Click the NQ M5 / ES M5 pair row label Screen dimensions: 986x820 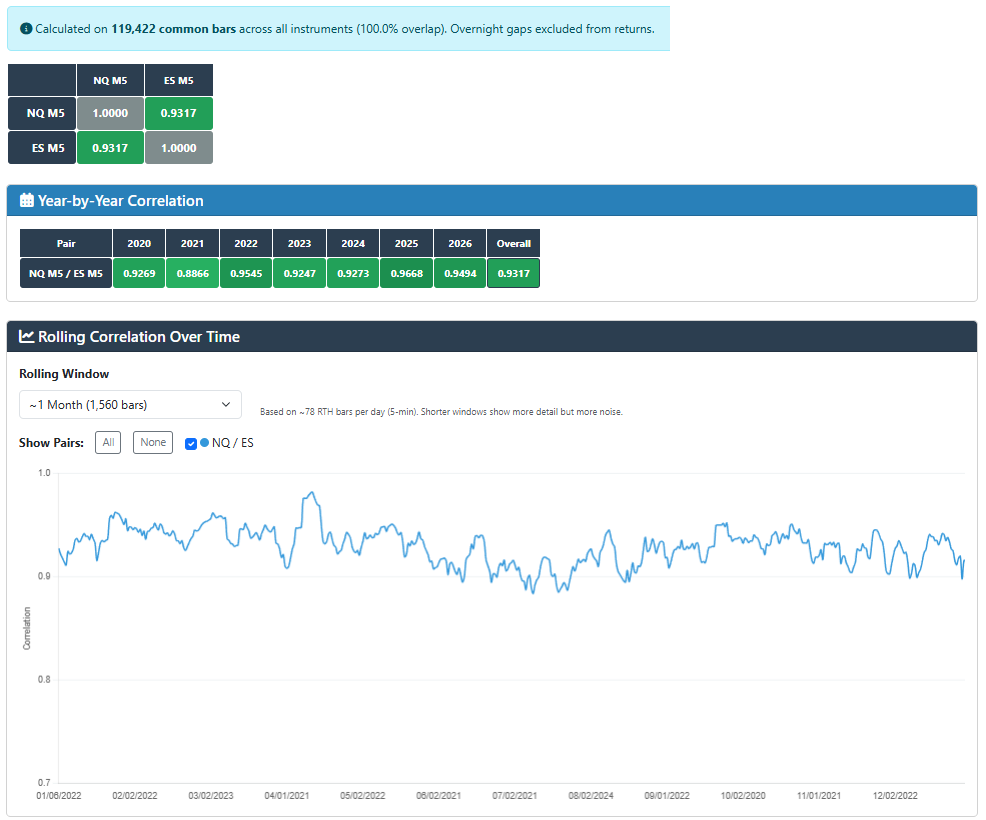pyautogui.click(x=66, y=273)
